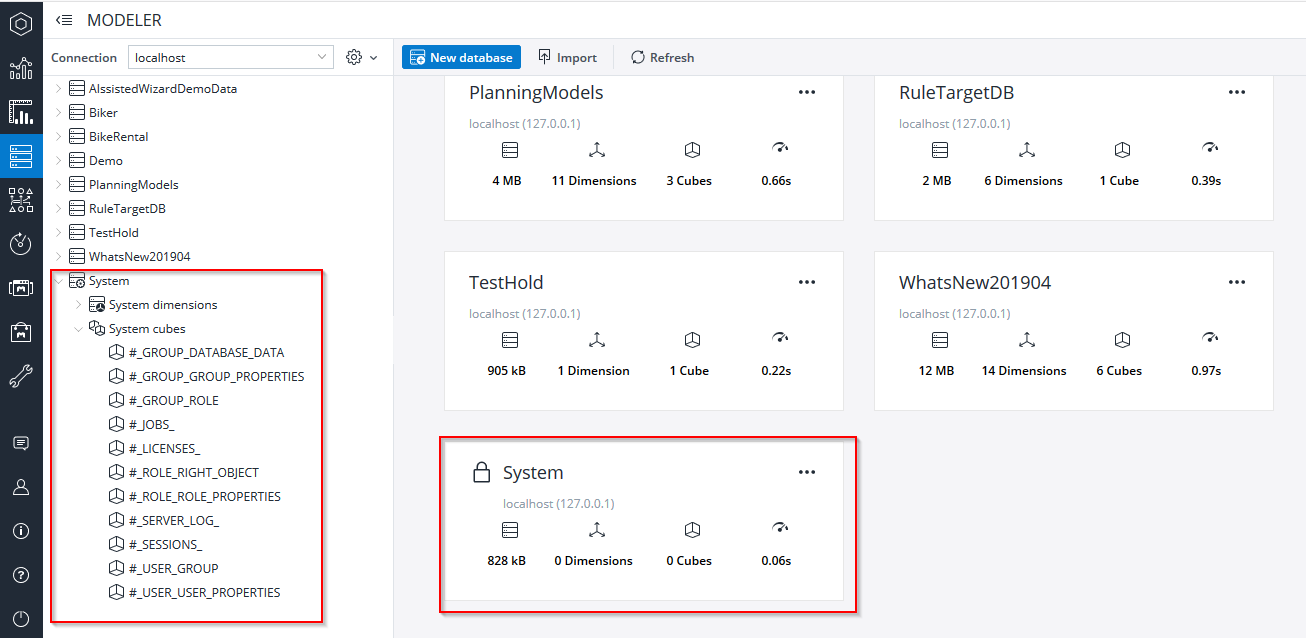Click the wrench administration icon in sidebar
Viewport: 1306px width, 638px height.
tap(21, 376)
